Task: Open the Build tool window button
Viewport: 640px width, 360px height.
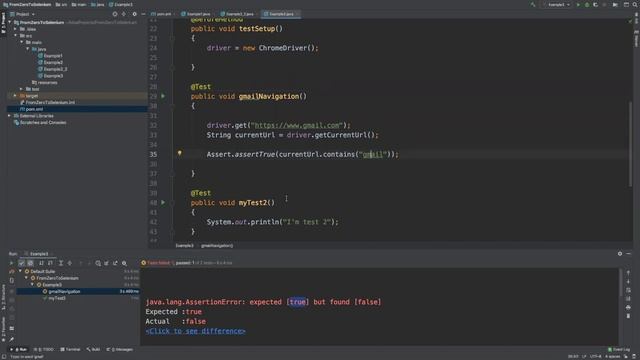Action: (x=93, y=349)
